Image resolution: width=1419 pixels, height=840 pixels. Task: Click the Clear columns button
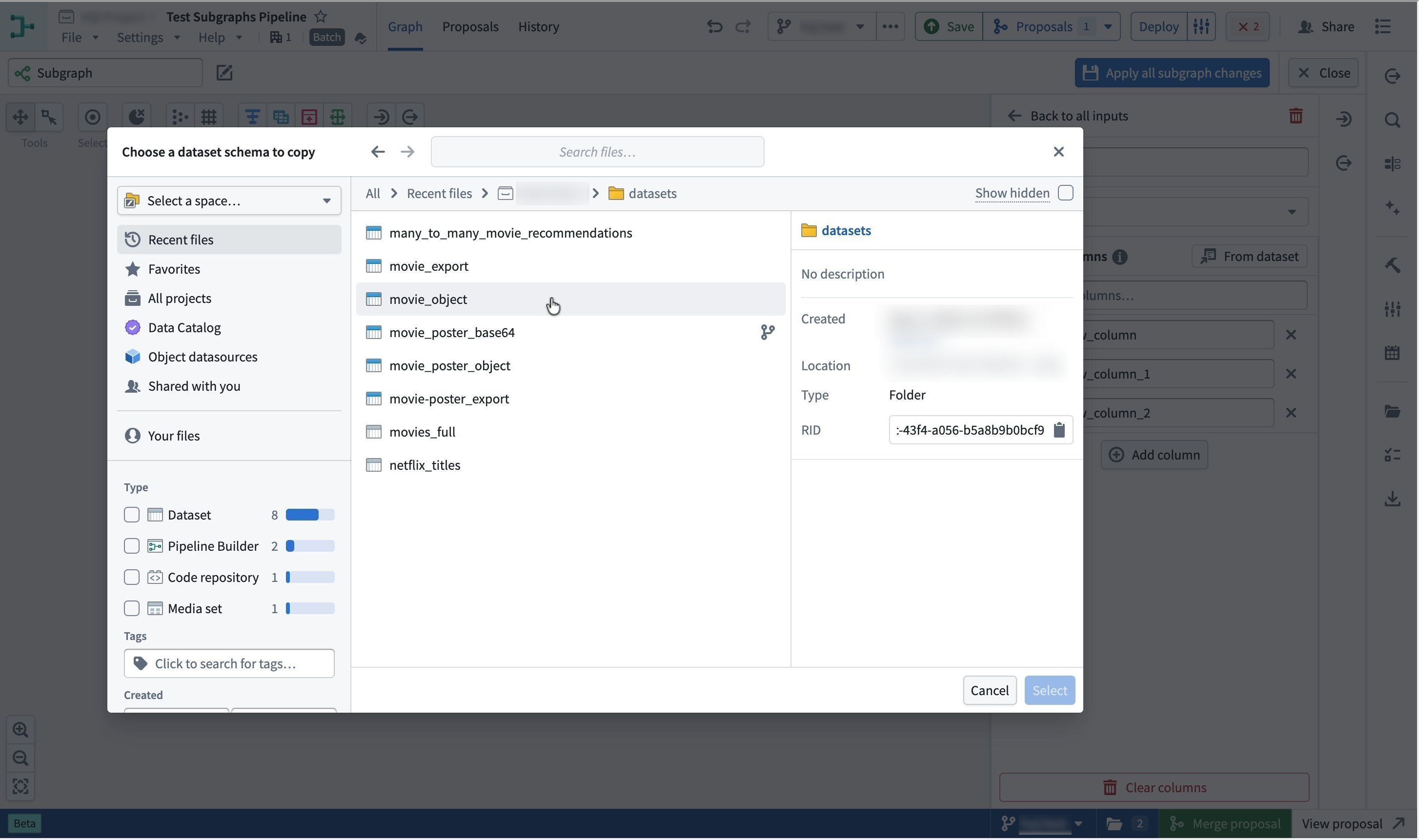tap(1154, 788)
